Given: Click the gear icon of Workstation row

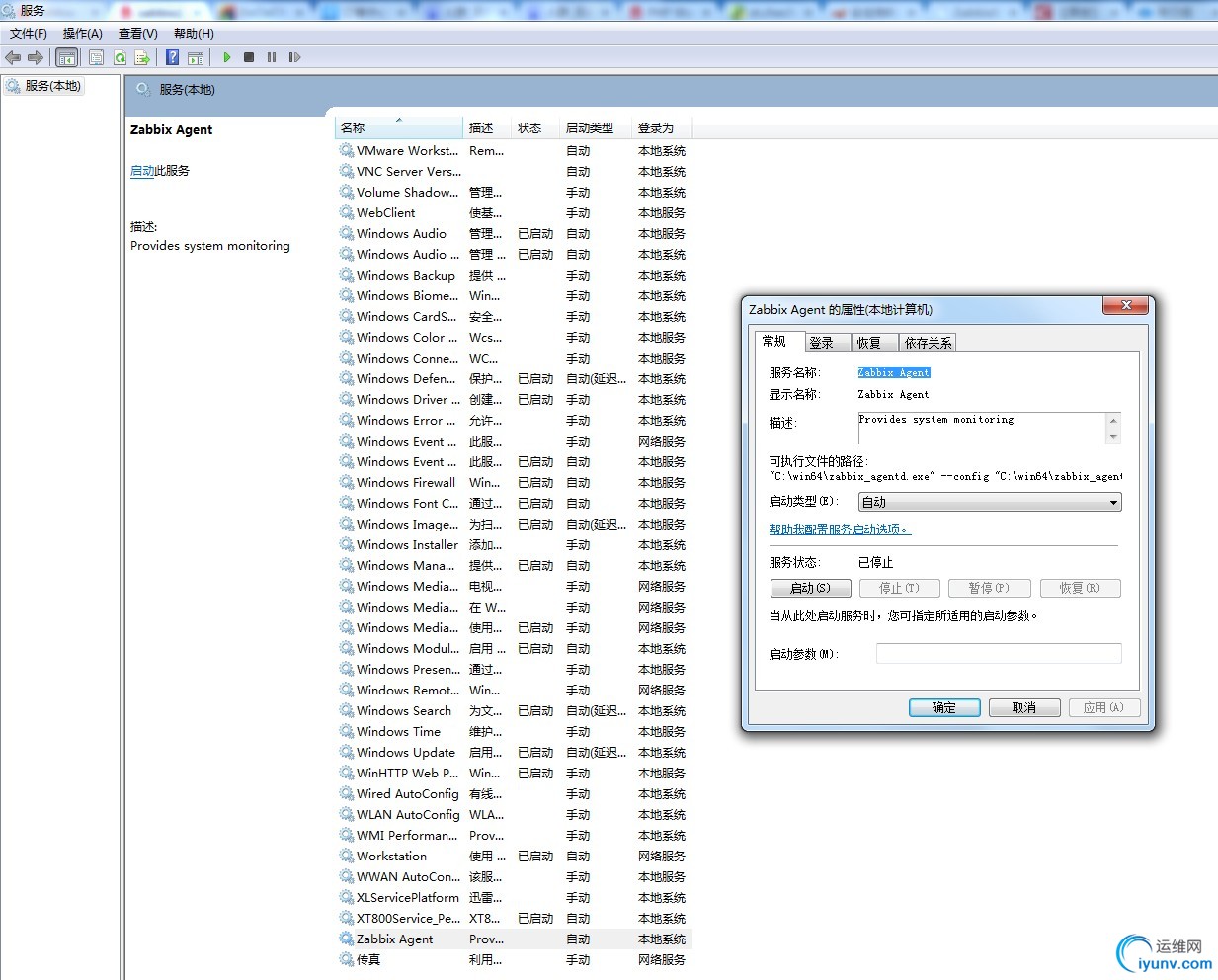Looking at the screenshot, I should (346, 856).
